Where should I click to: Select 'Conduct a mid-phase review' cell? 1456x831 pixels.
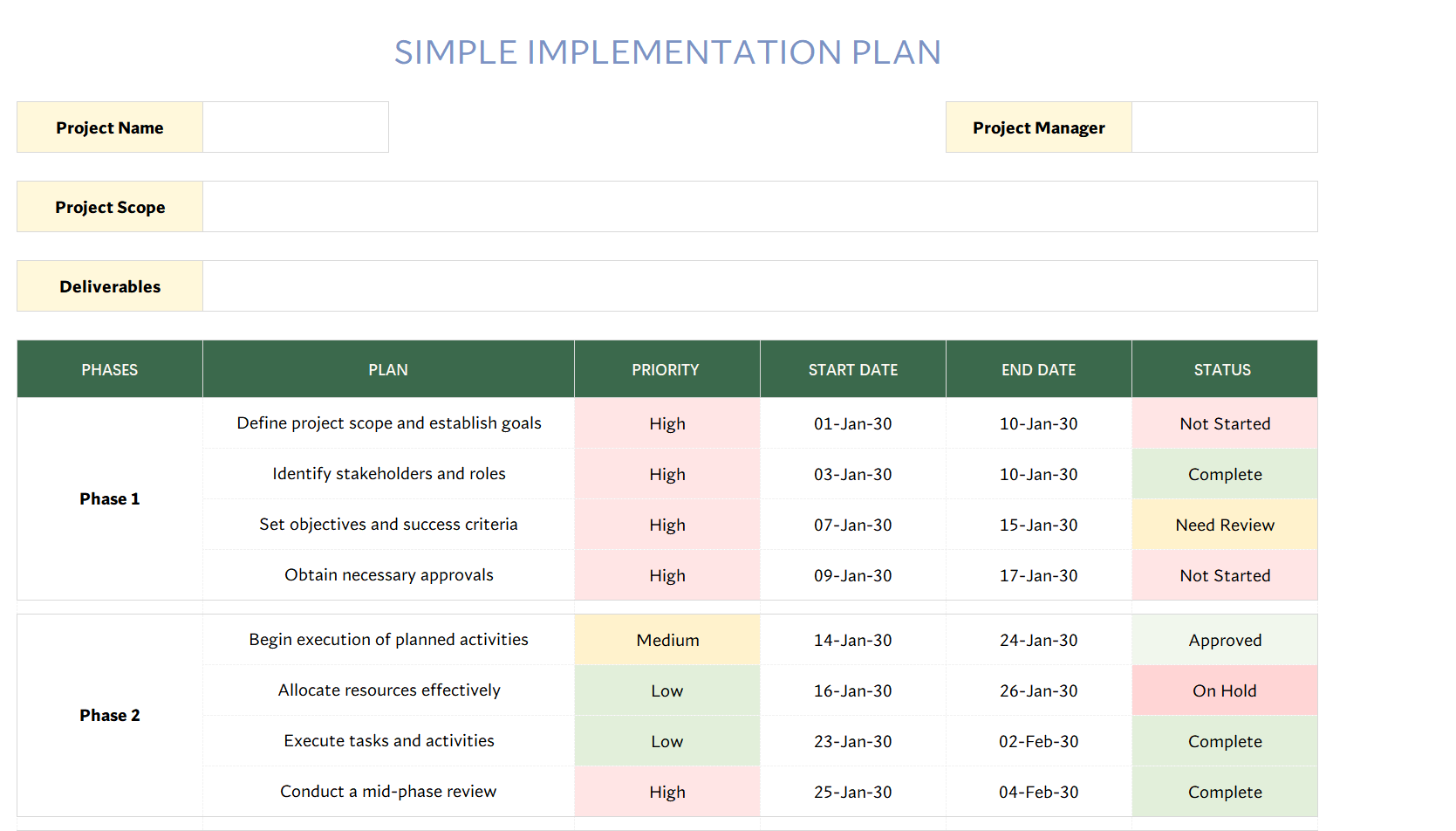coord(388,792)
